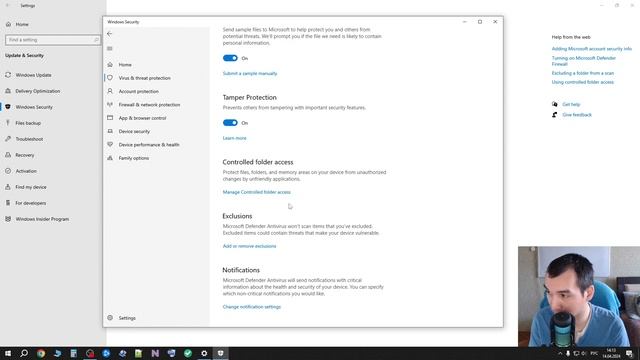
Task: Open Family options page
Action: click(133, 158)
